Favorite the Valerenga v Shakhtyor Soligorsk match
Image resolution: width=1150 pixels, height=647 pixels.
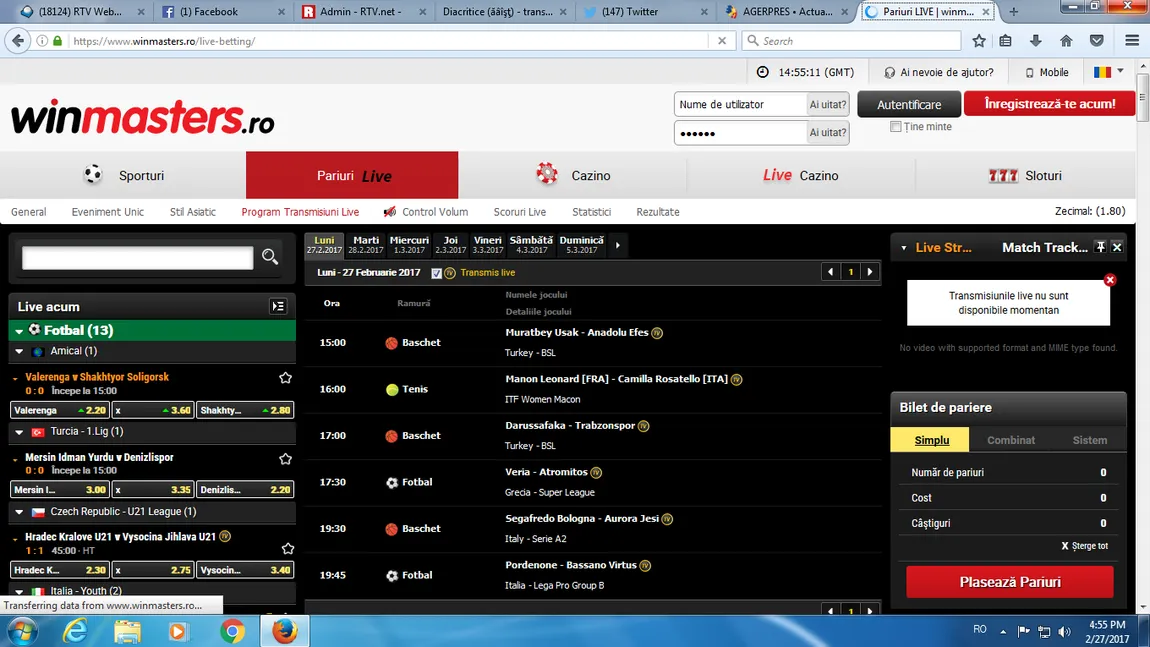click(285, 378)
